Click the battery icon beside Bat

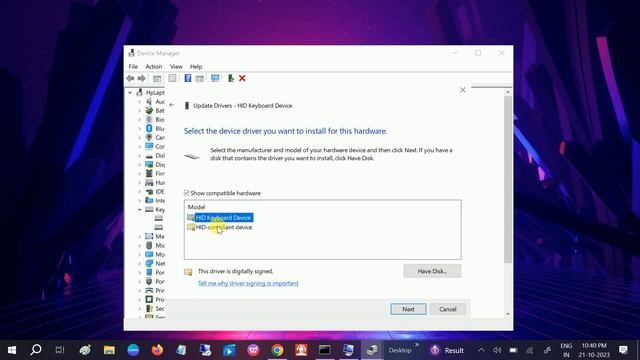(x=149, y=111)
